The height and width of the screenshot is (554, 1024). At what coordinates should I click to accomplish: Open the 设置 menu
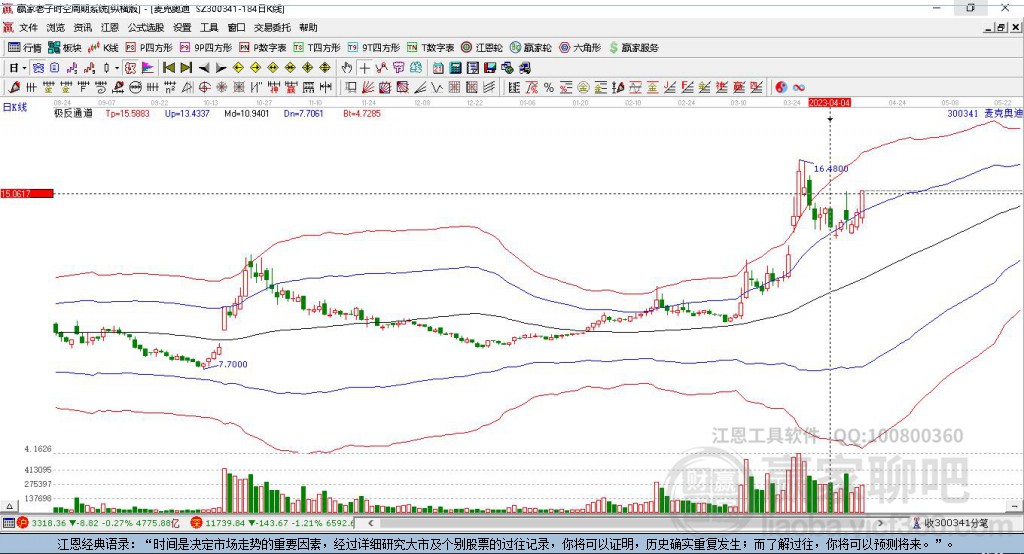click(x=182, y=27)
